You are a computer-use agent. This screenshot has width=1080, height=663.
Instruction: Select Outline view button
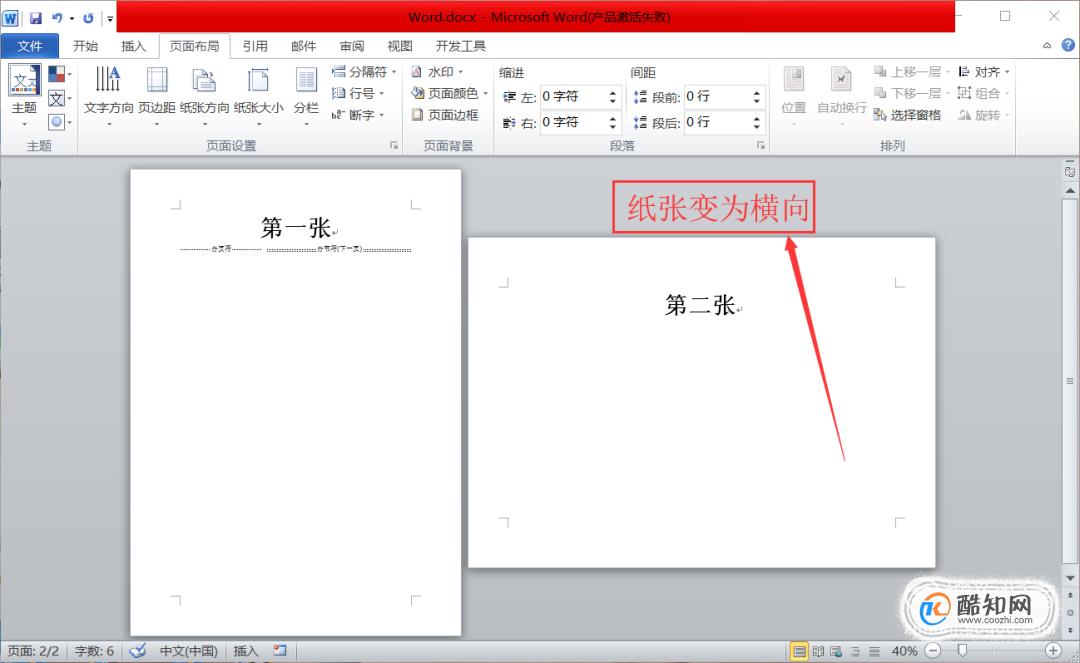[855, 651]
